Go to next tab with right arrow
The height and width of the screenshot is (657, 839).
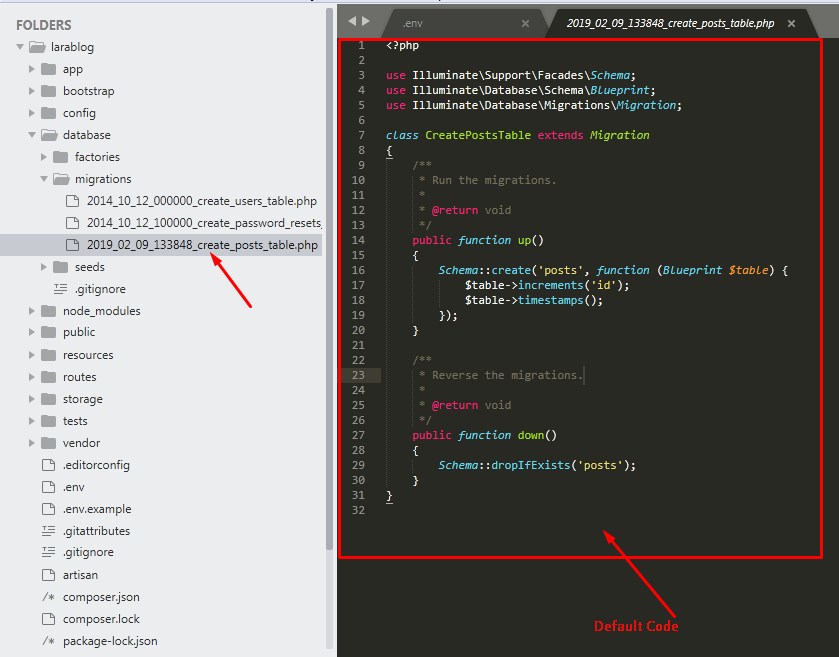click(366, 21)
